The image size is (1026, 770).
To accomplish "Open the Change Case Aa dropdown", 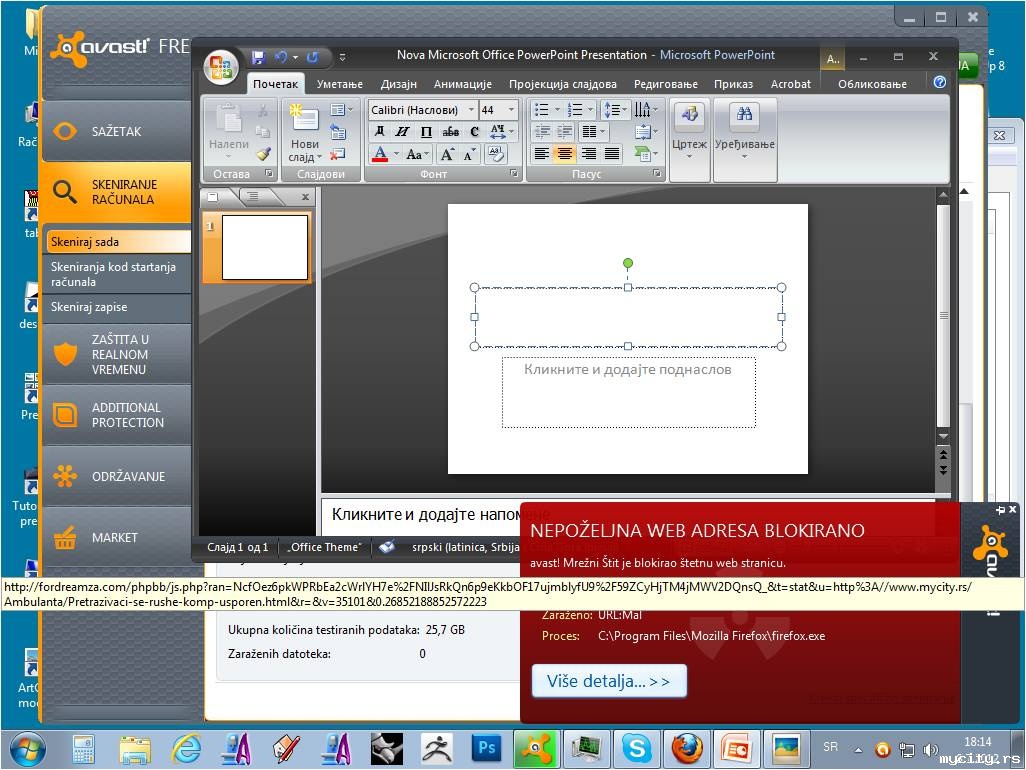I will pos(417,154).
